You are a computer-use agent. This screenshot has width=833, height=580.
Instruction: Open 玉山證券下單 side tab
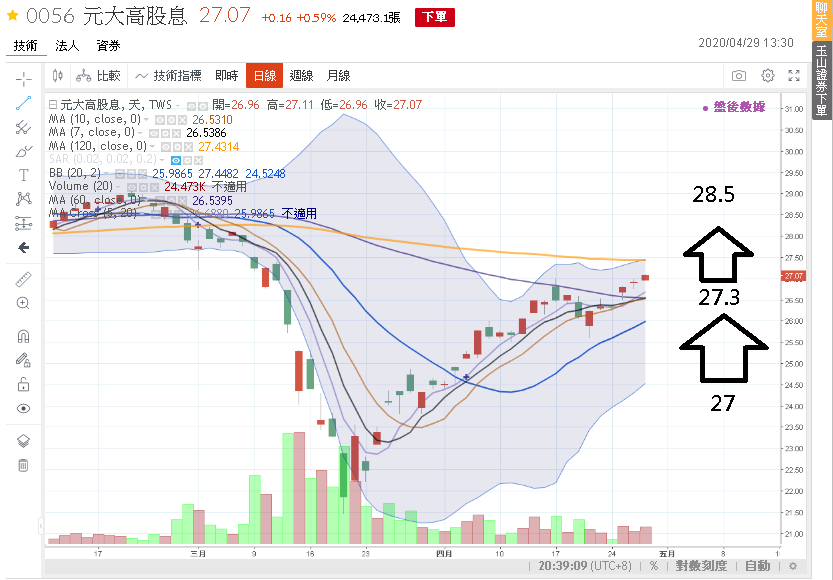pos(821,80)
